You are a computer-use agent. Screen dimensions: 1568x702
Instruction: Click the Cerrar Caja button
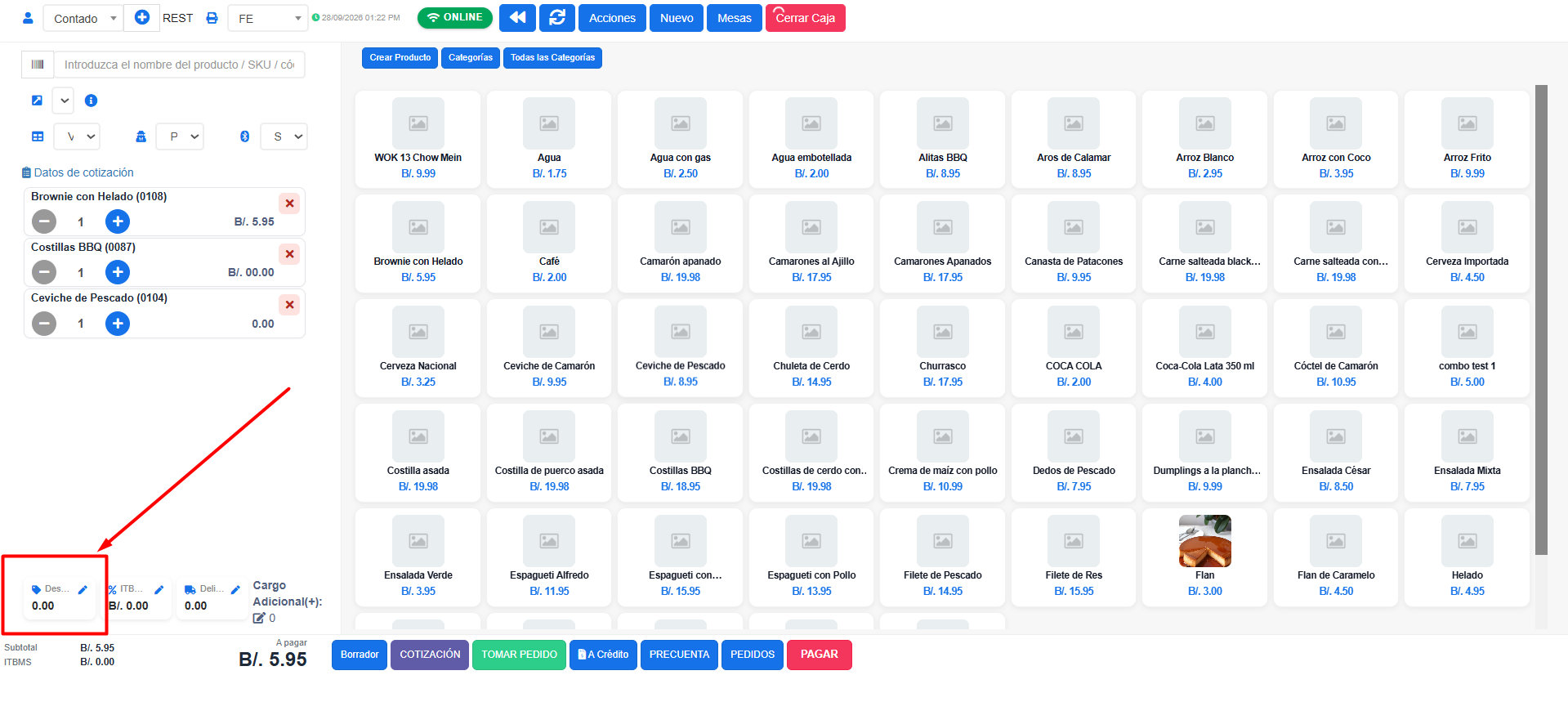click(806, 18)
